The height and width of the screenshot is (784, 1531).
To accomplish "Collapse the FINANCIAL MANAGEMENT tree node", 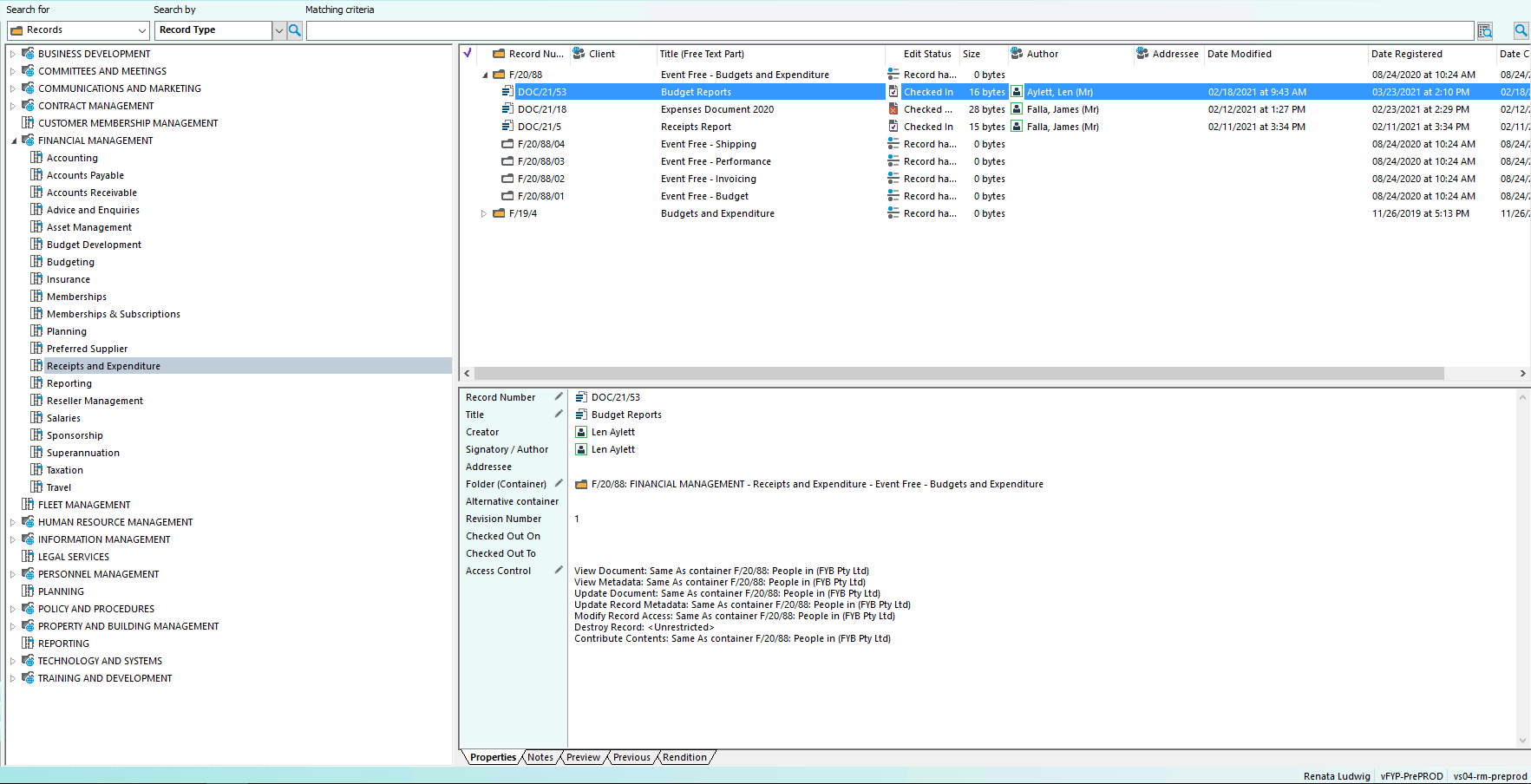I will (x=13, y=140).
